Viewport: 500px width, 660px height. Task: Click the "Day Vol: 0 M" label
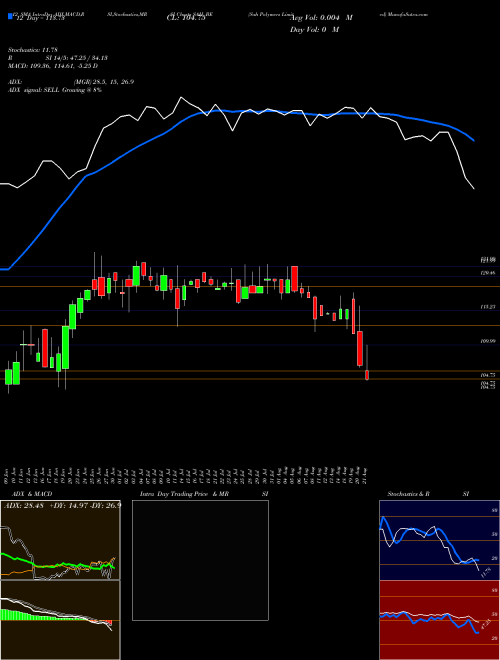click(x=314, y=29)
